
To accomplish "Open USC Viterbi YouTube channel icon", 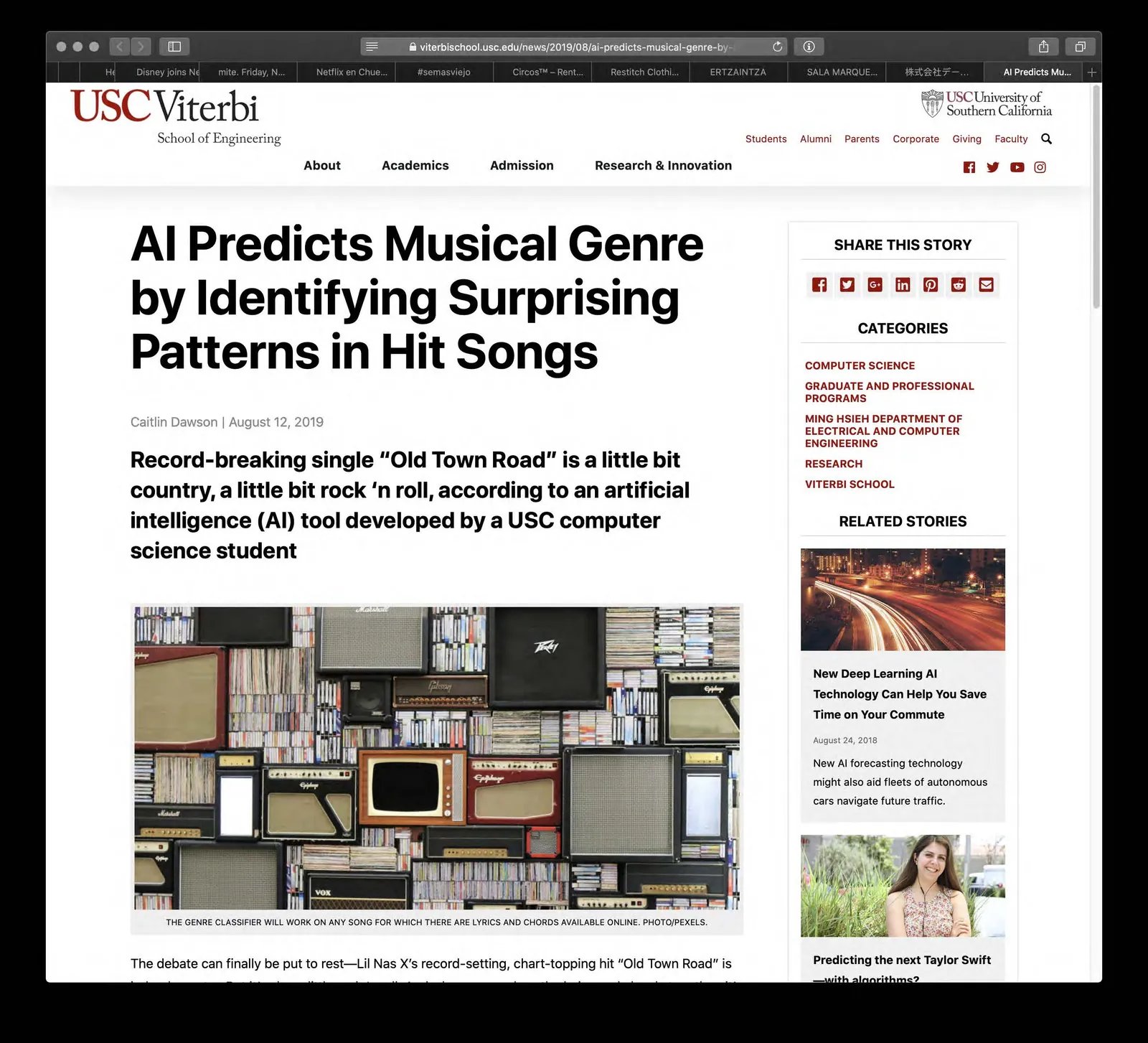I will [x=1017, y=167].
